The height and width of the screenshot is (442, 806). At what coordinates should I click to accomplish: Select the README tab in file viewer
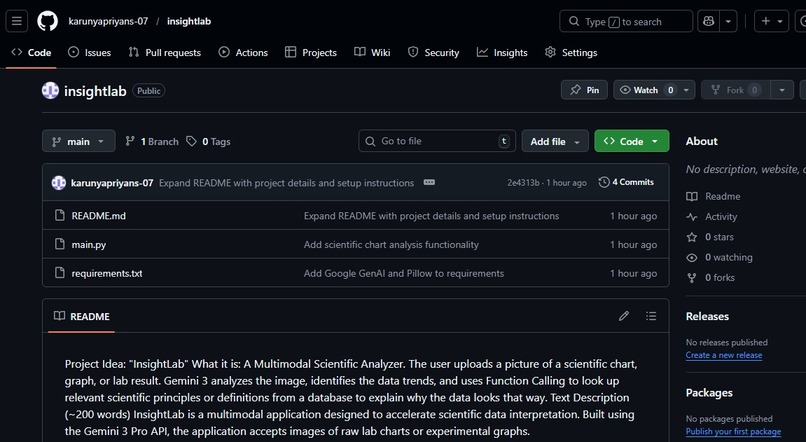coord(82,316)
